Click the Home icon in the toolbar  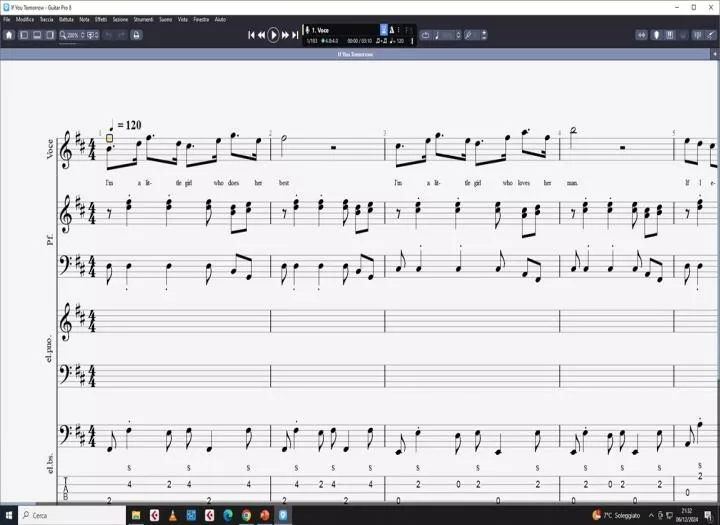[x=9, y=35]
